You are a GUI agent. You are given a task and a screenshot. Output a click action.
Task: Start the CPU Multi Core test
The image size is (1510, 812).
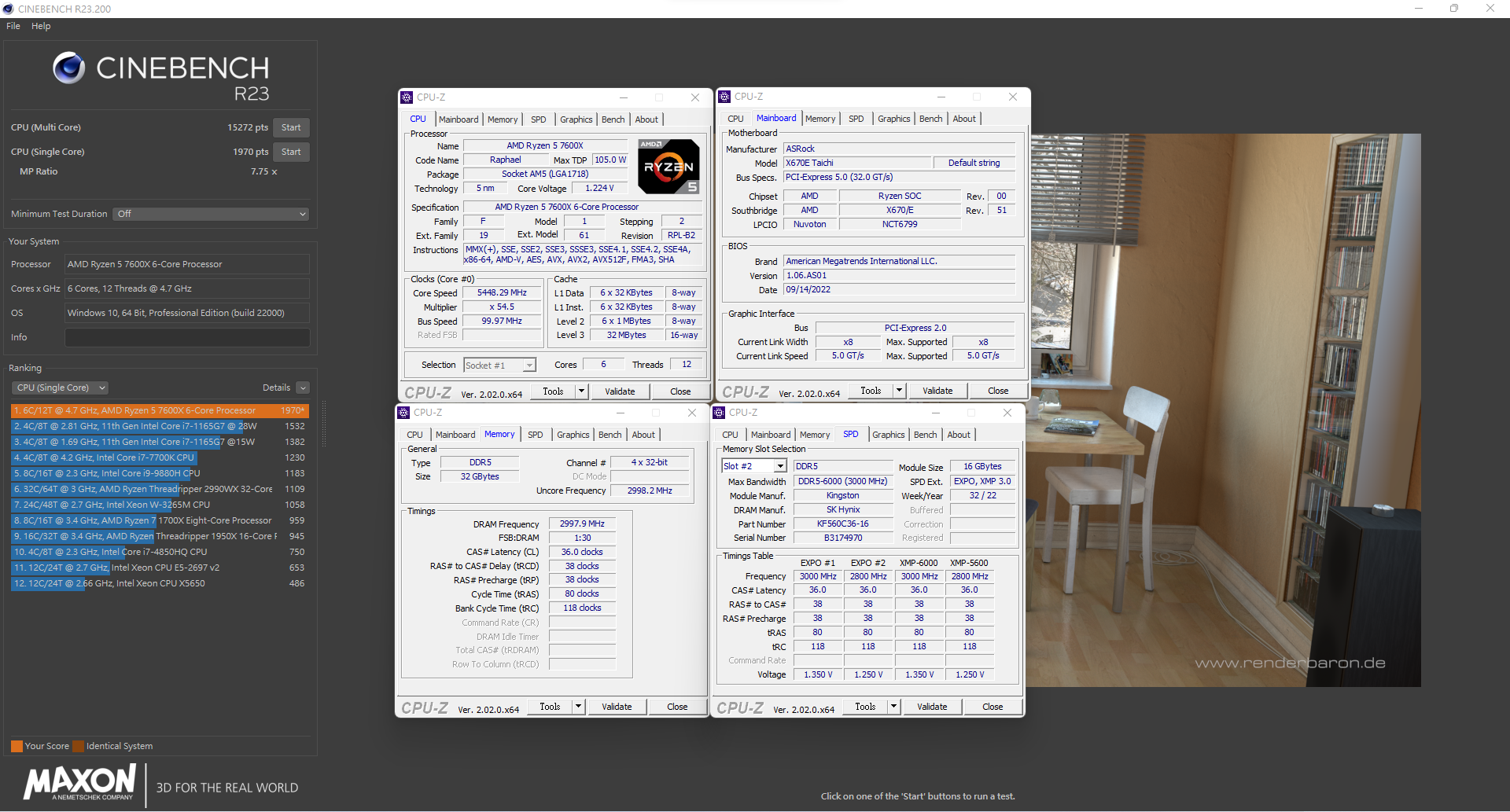coord(291,127)
